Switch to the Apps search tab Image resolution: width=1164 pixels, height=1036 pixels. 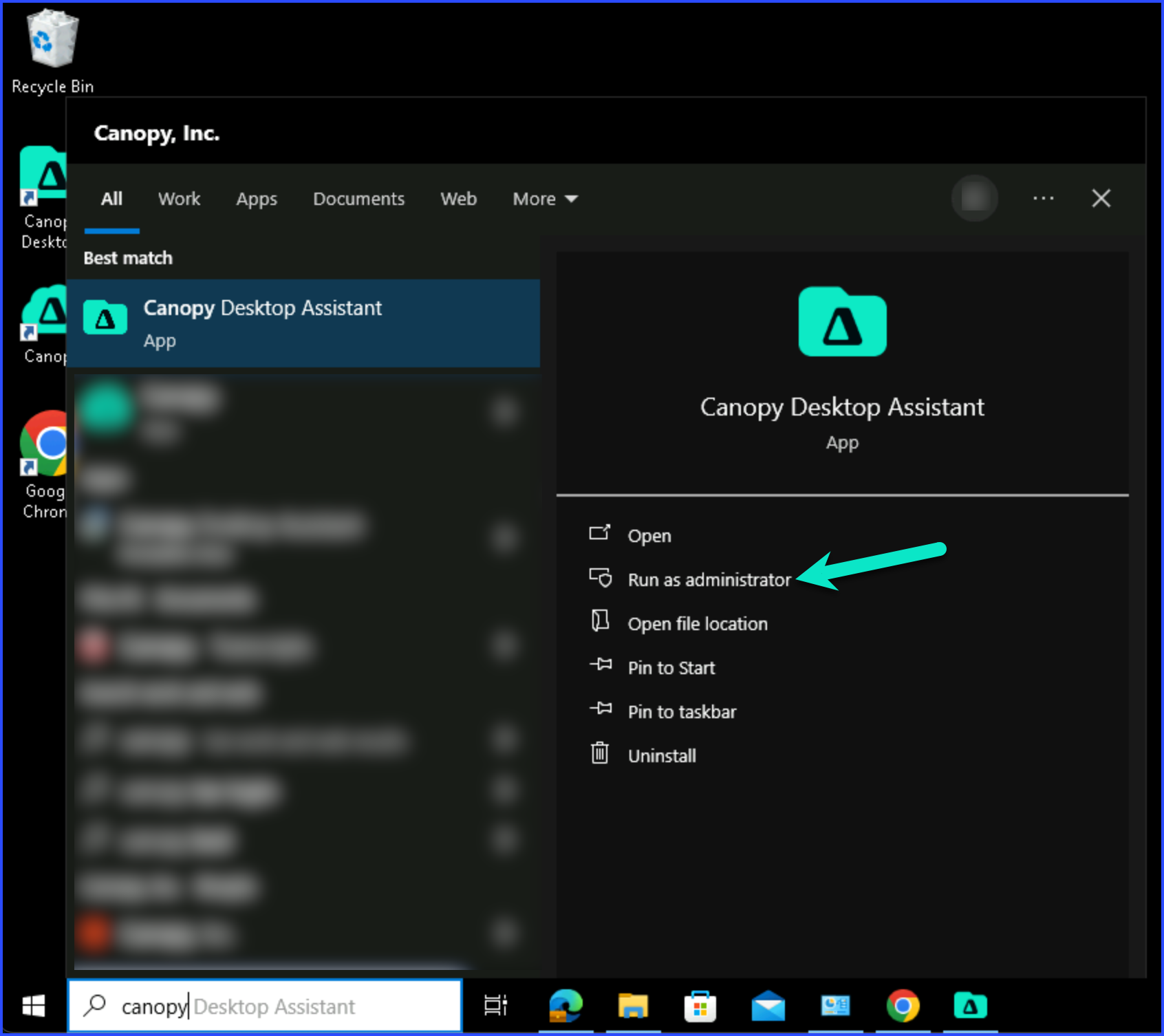pyautogui.click(x=257, y=199)
